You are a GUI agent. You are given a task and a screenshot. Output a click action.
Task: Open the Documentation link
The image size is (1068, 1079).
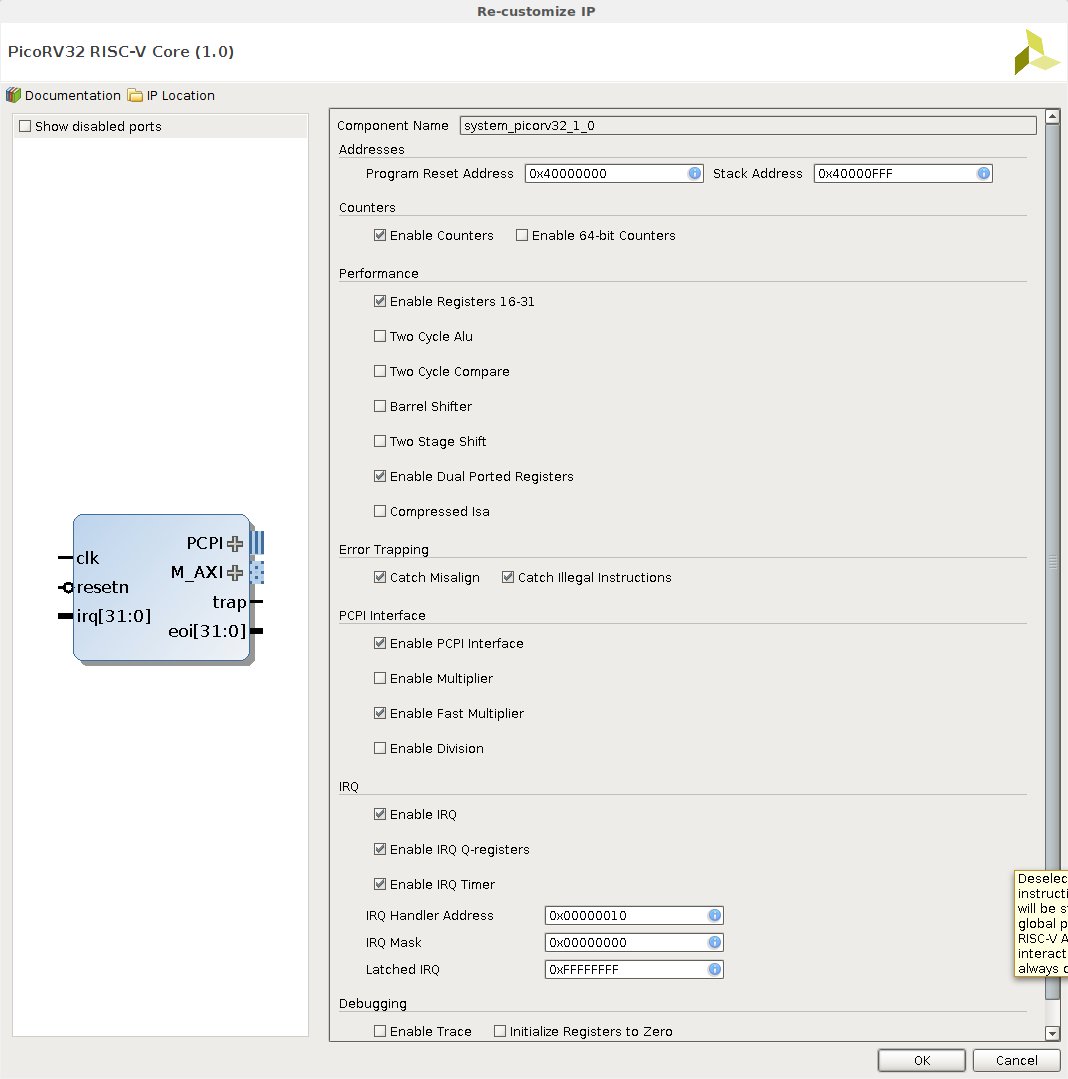72,95
